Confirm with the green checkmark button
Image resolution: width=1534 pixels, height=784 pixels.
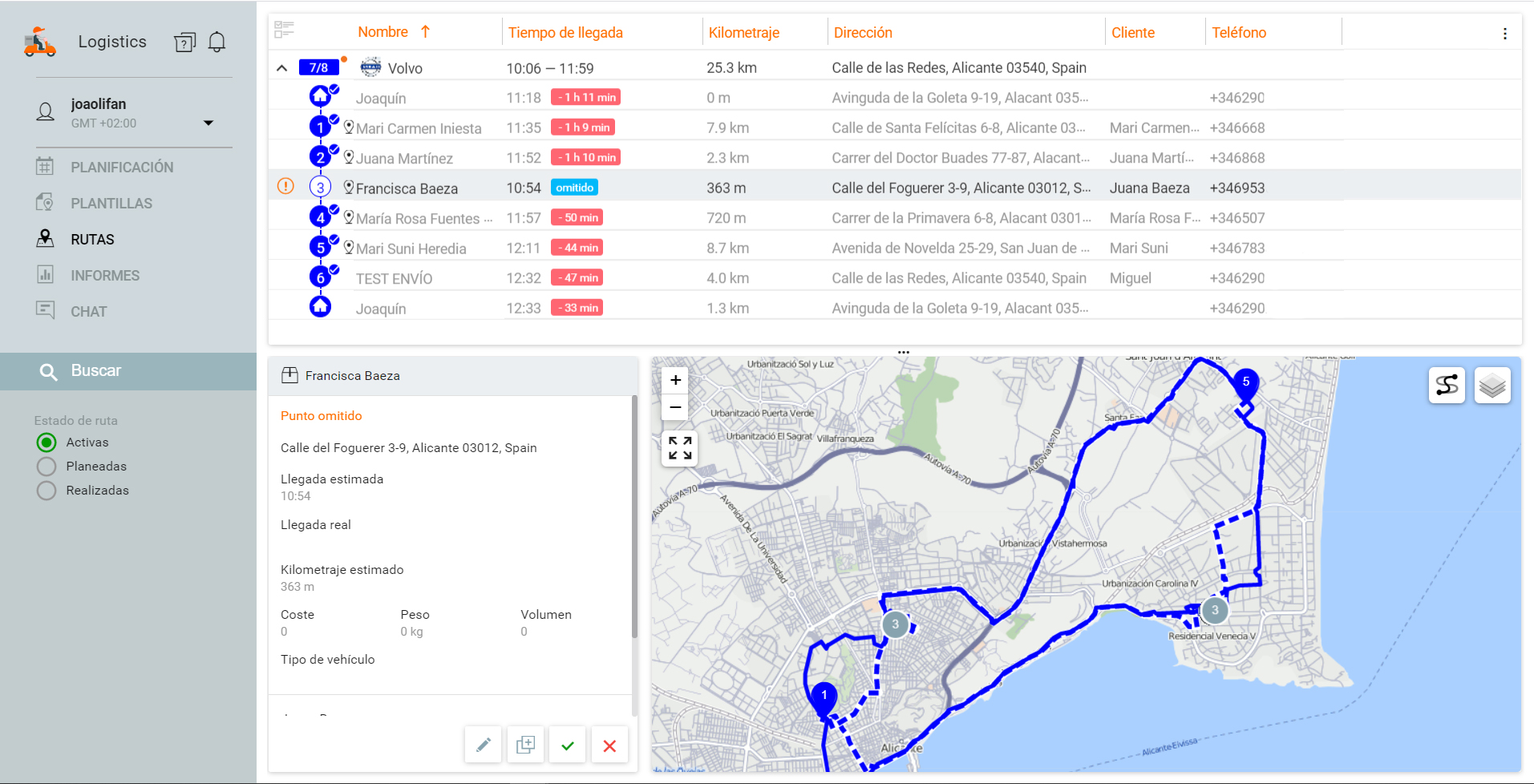(x=568, y=746)
